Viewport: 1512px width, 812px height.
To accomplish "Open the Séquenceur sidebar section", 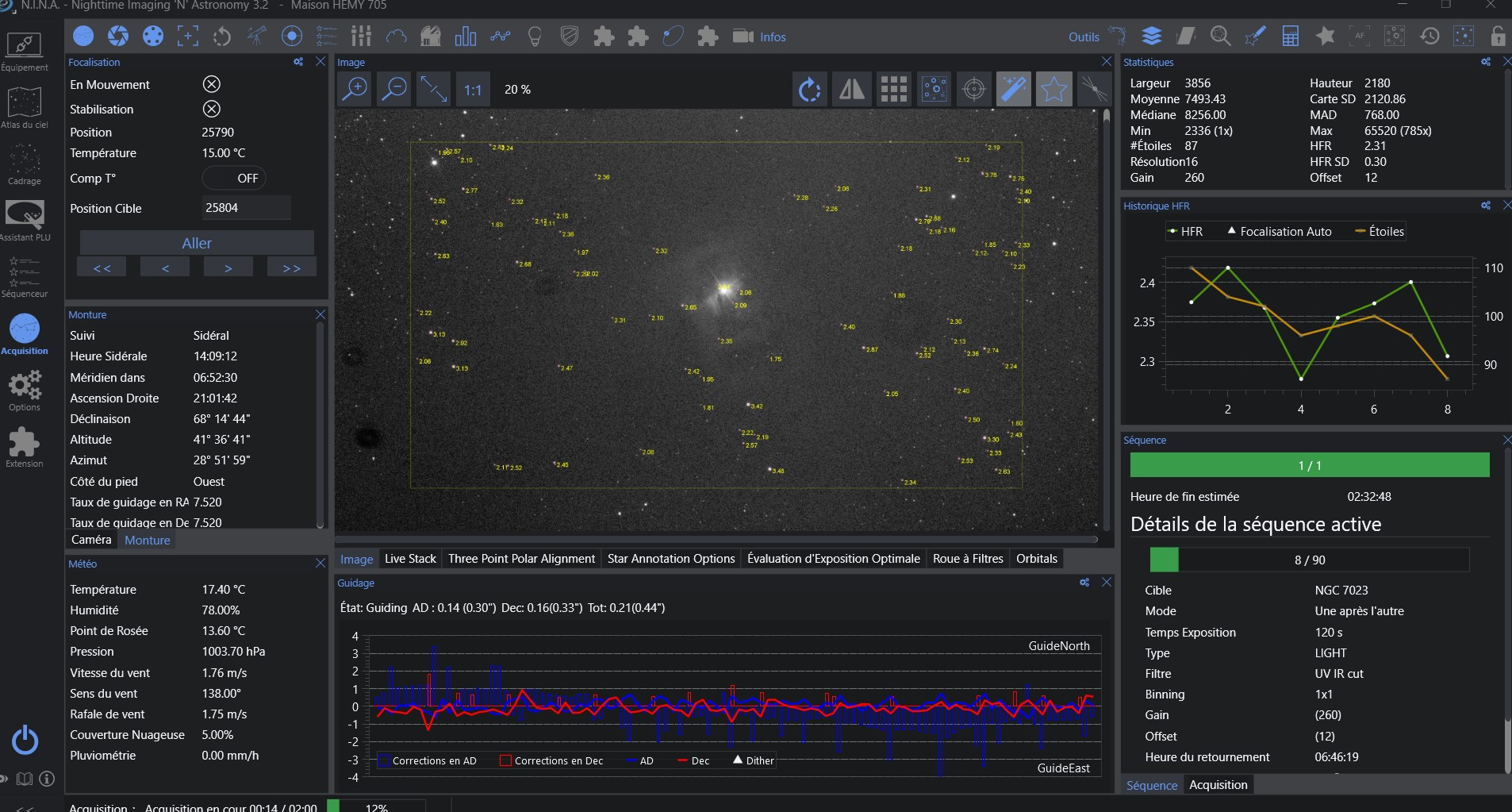I will click(25, 275).
